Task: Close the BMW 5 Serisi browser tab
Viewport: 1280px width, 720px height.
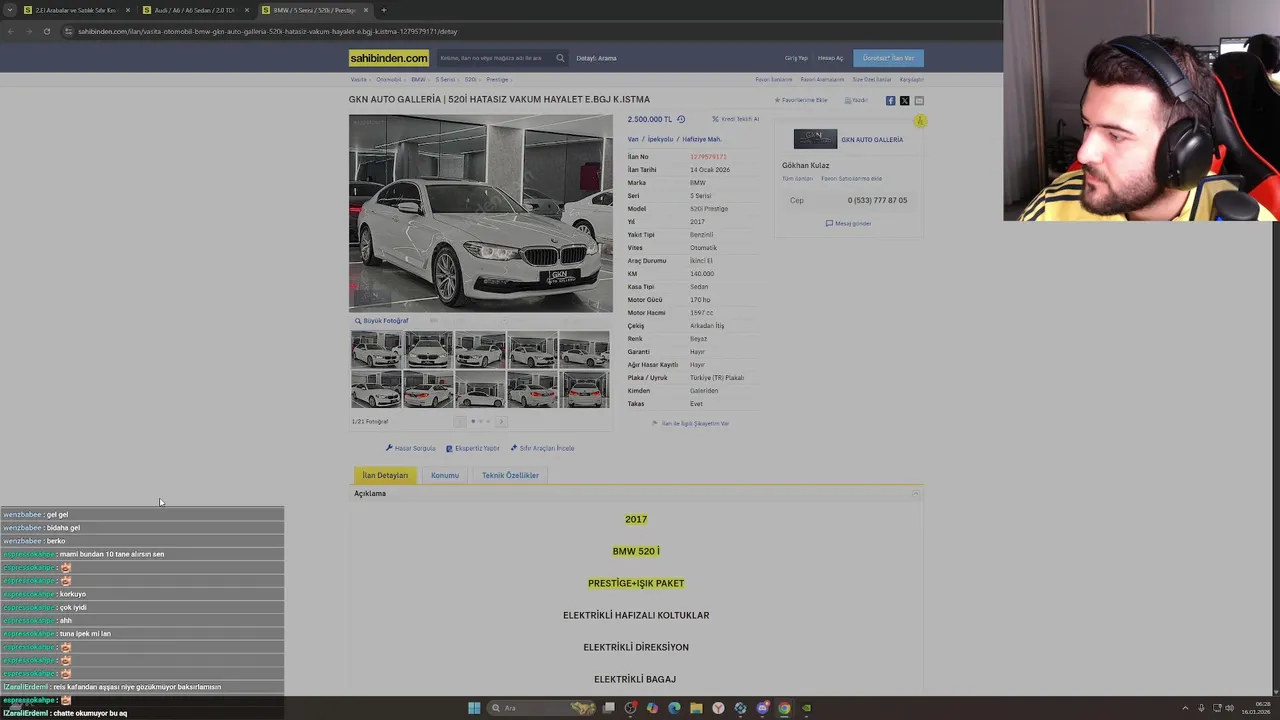Action: 366,10
